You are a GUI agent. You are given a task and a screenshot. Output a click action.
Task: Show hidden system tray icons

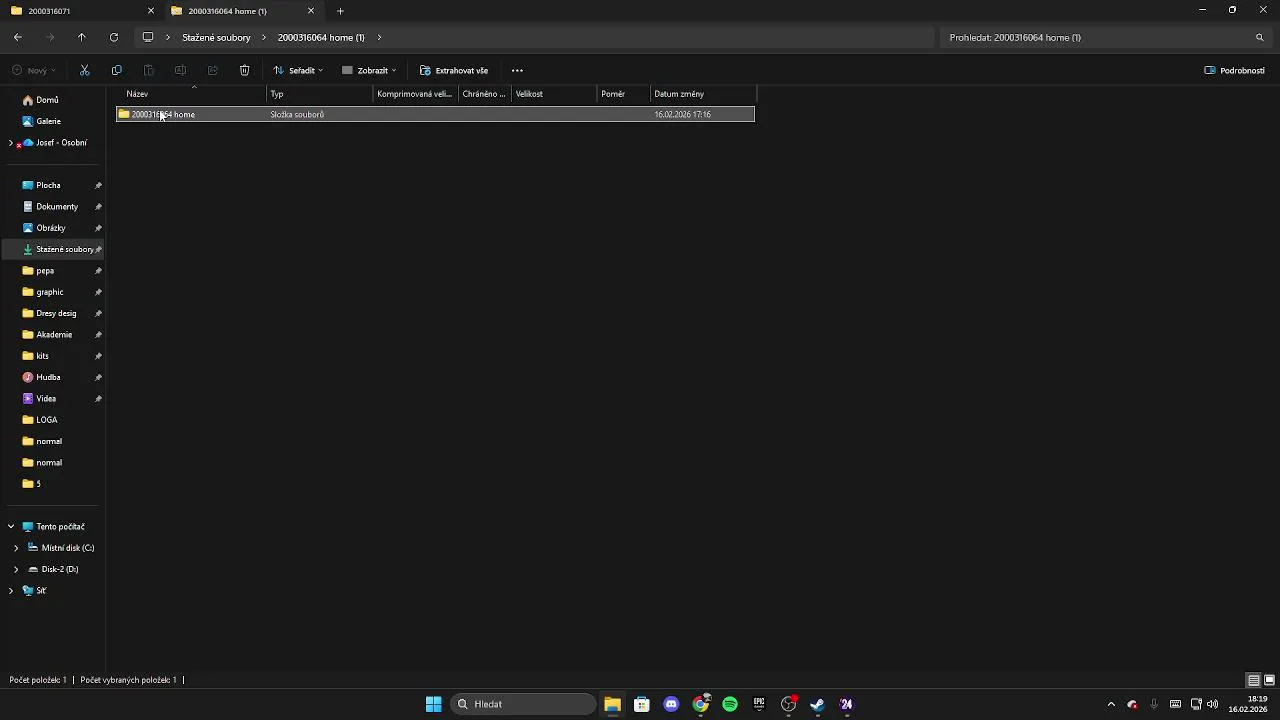pyautogui.click(x=1111, y=704)
